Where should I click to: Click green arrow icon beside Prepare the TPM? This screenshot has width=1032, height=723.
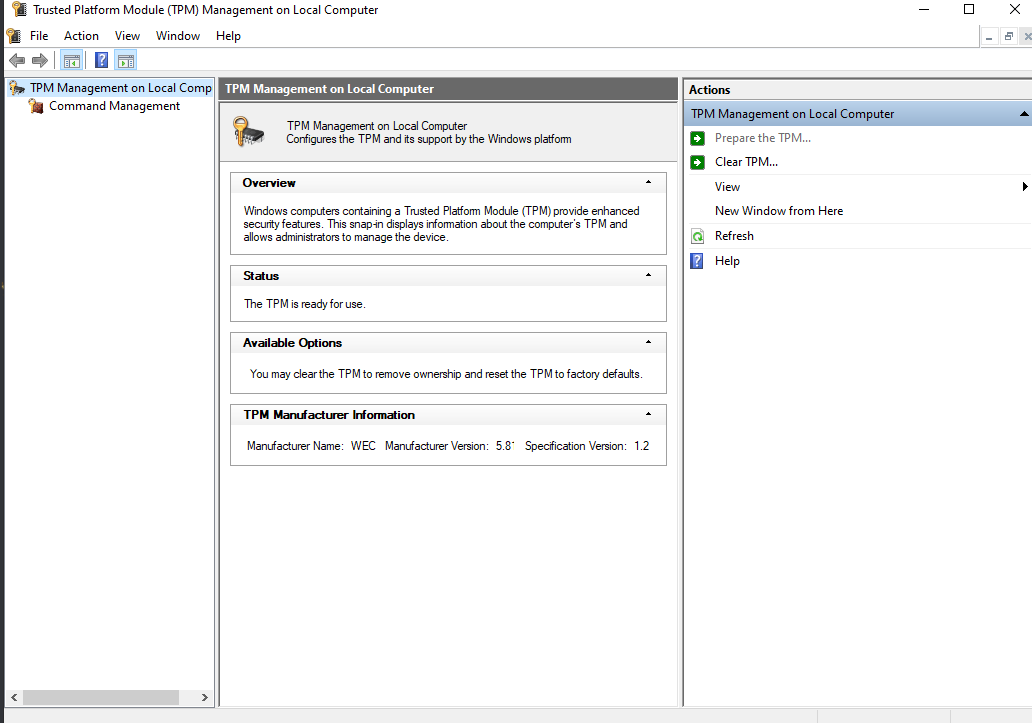coord(698,138)
